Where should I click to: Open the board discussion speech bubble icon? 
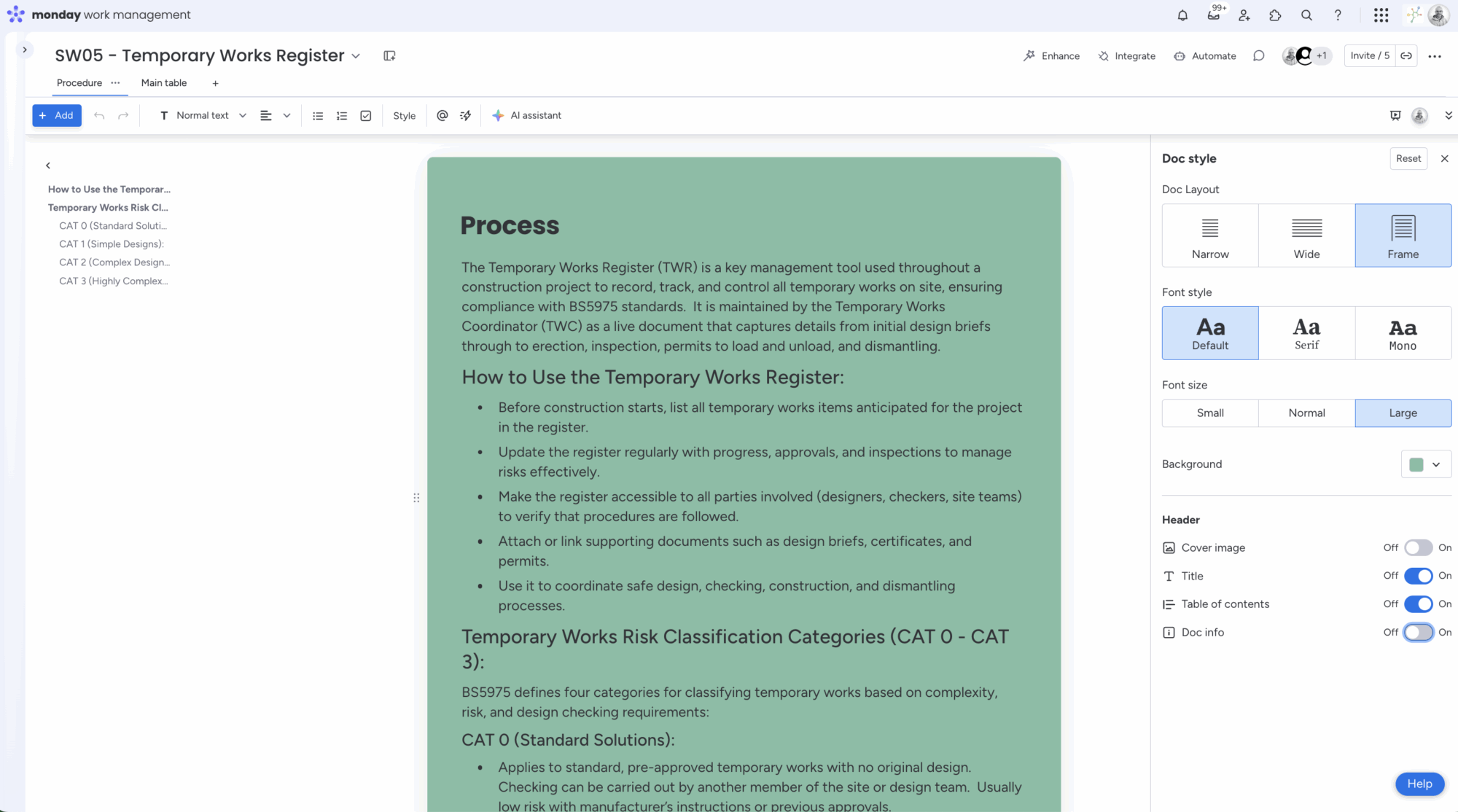pyautogui.click(x=1258, y=56)
